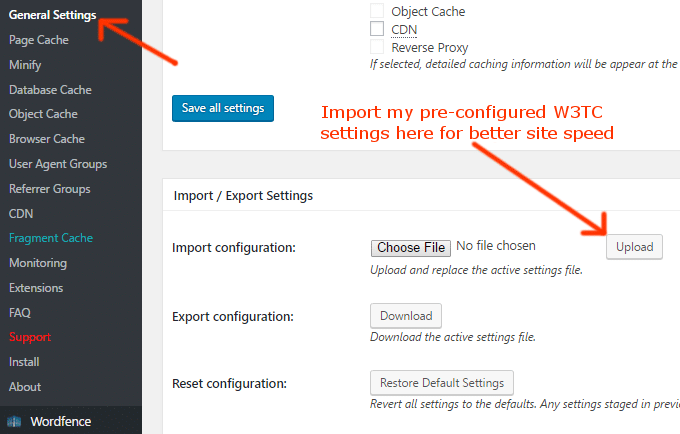The width and height of the screenshot is (680, 434).
Task: Click the Wordfence shield icon
Action: (x=15, y=420)
